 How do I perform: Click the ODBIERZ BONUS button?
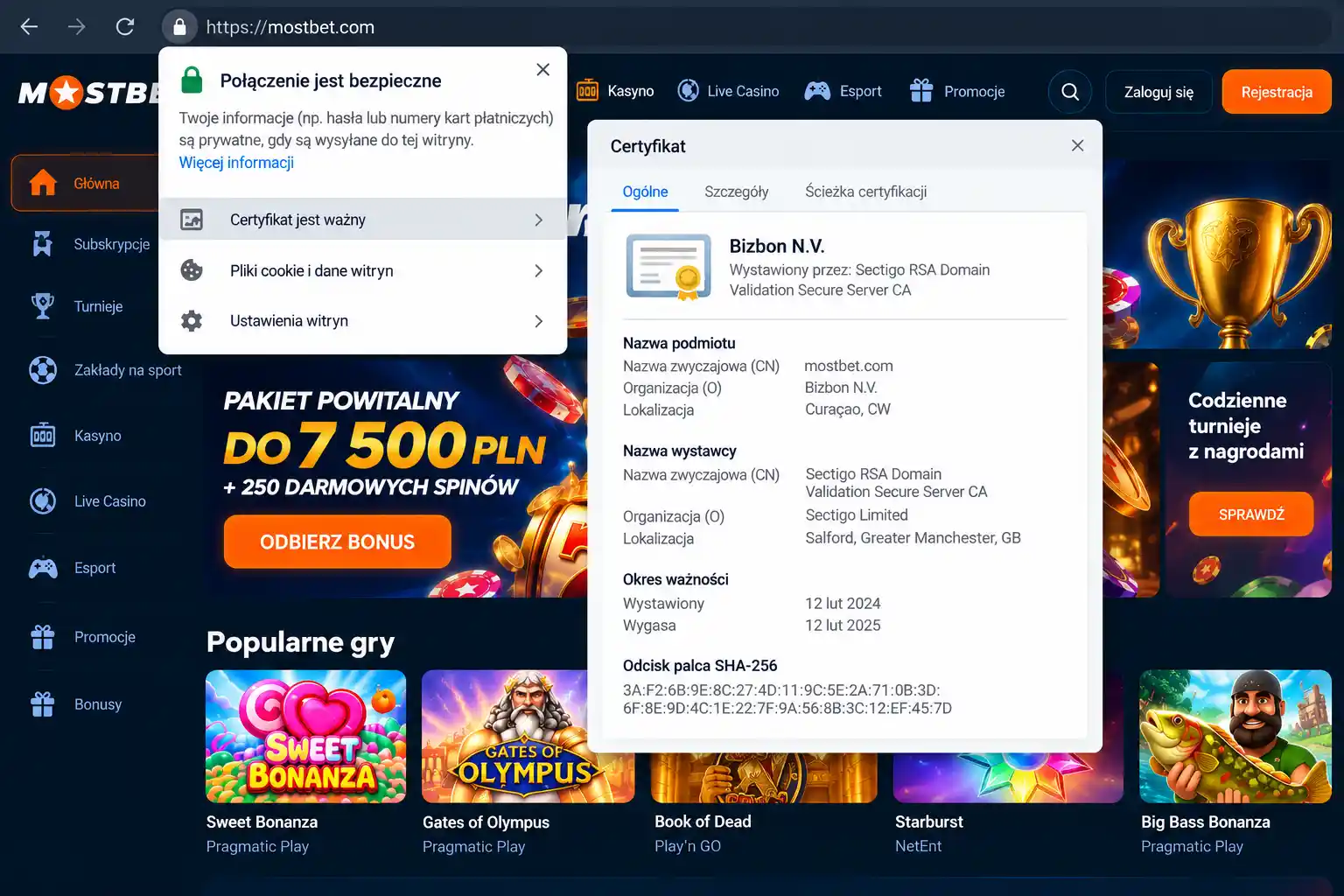point(338,542)
